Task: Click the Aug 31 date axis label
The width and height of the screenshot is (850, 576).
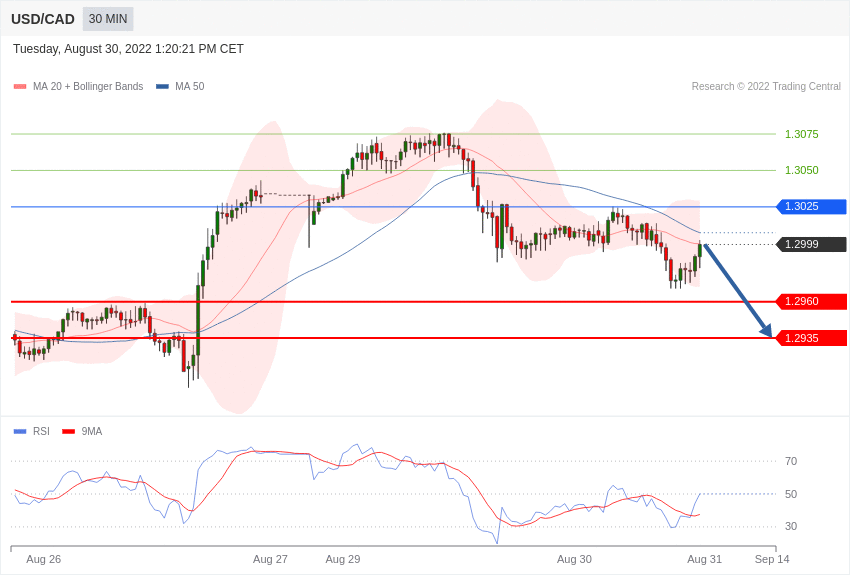Action: (x=704, y=559)
